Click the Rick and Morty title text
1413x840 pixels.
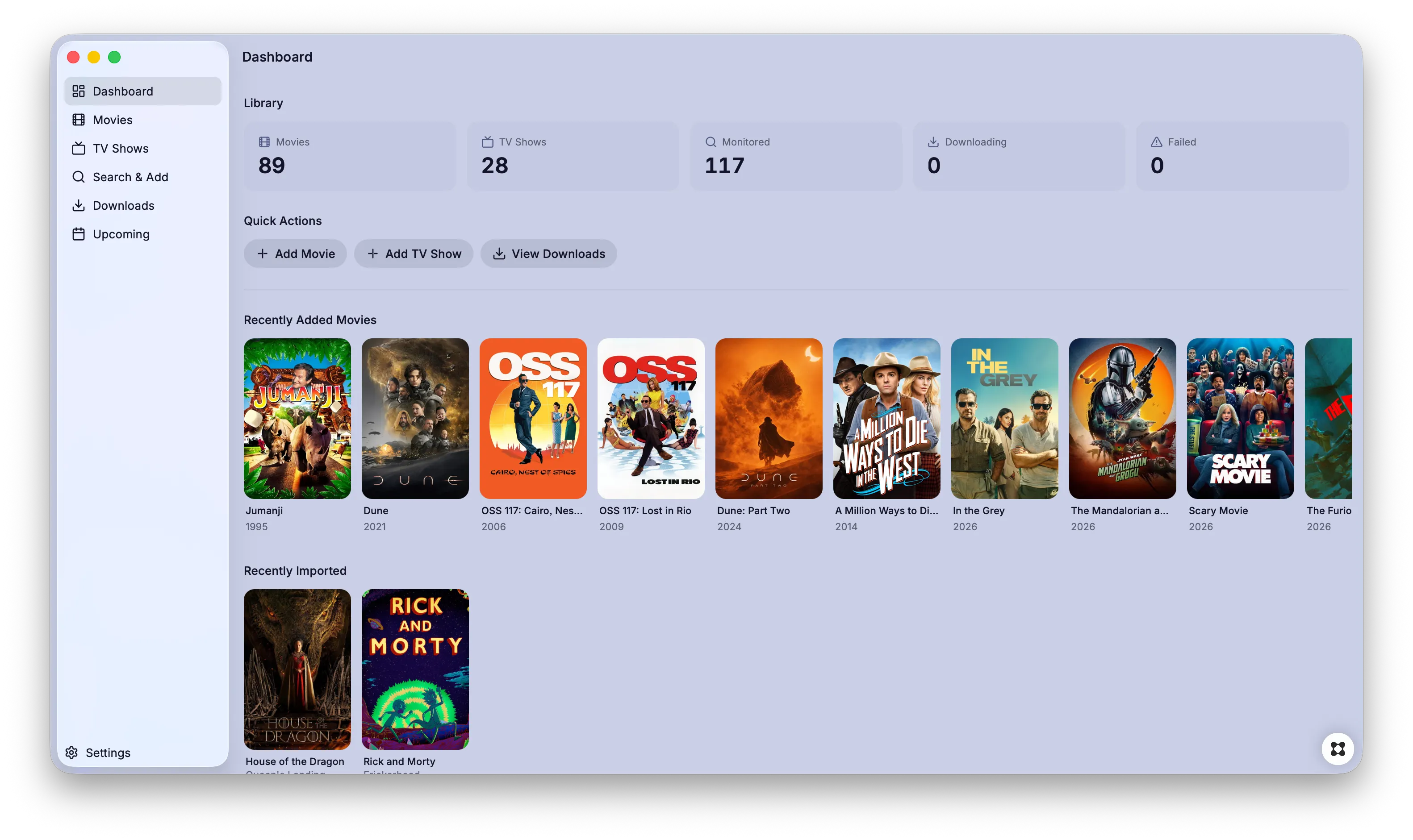399,761
